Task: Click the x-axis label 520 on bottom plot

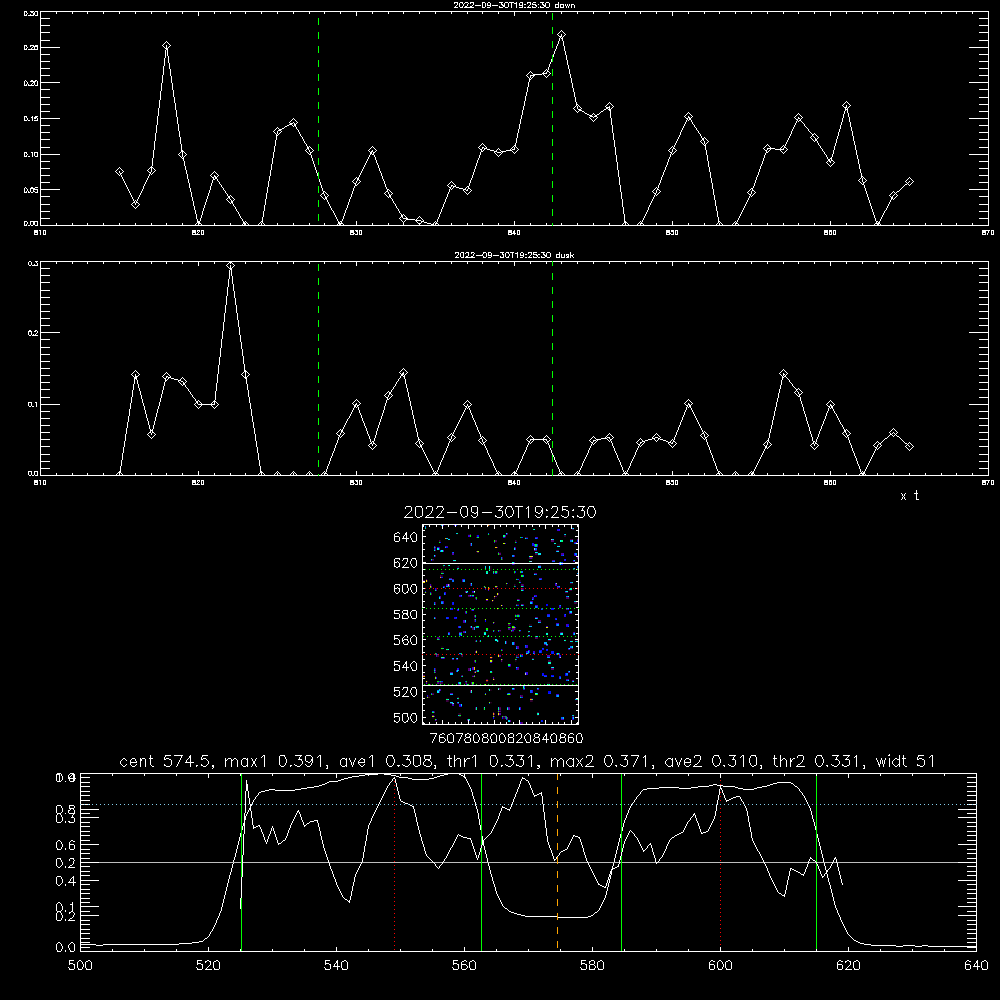Action: click(x=208, y=966)
